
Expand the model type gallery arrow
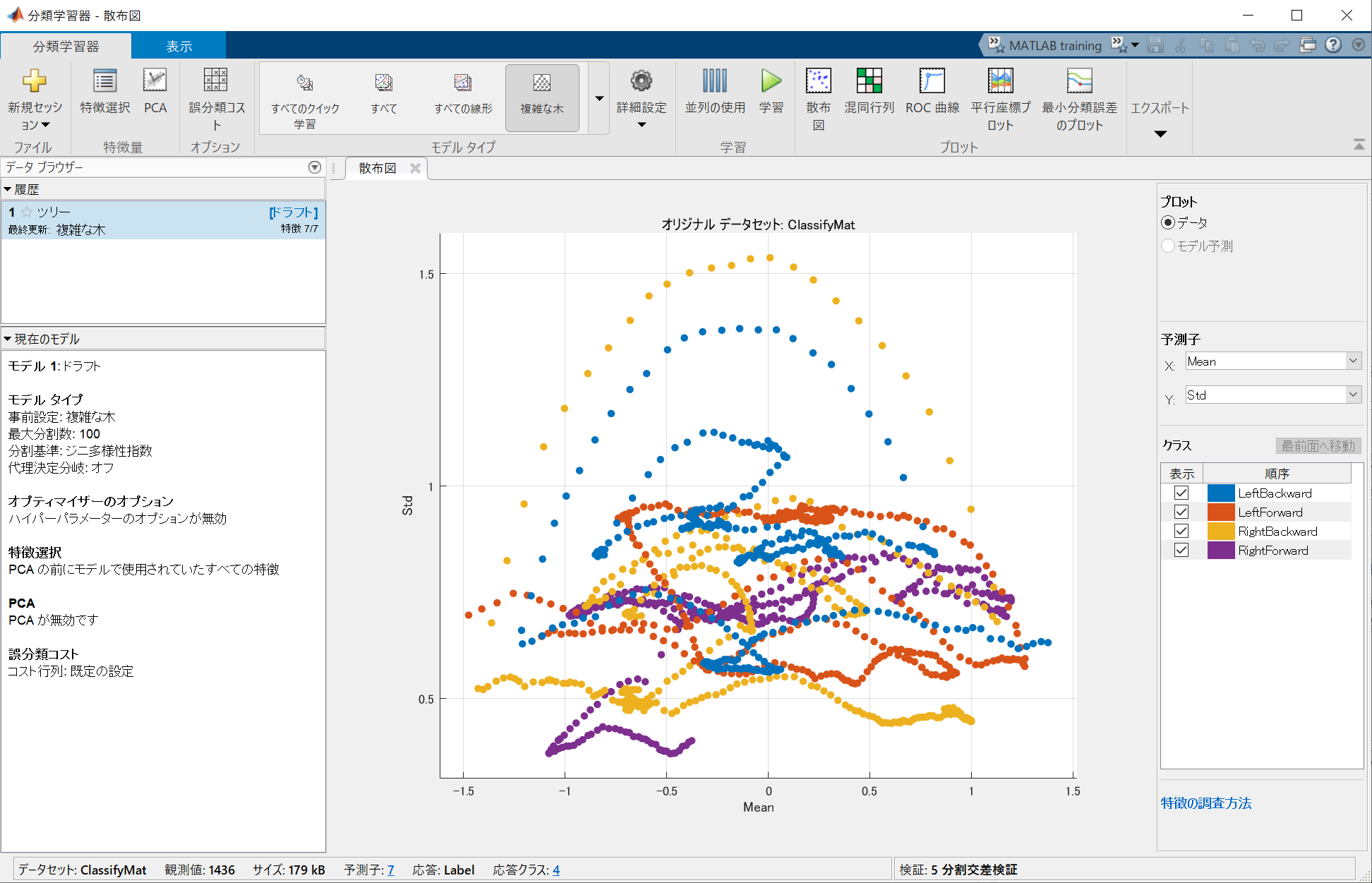click(599, 98)
